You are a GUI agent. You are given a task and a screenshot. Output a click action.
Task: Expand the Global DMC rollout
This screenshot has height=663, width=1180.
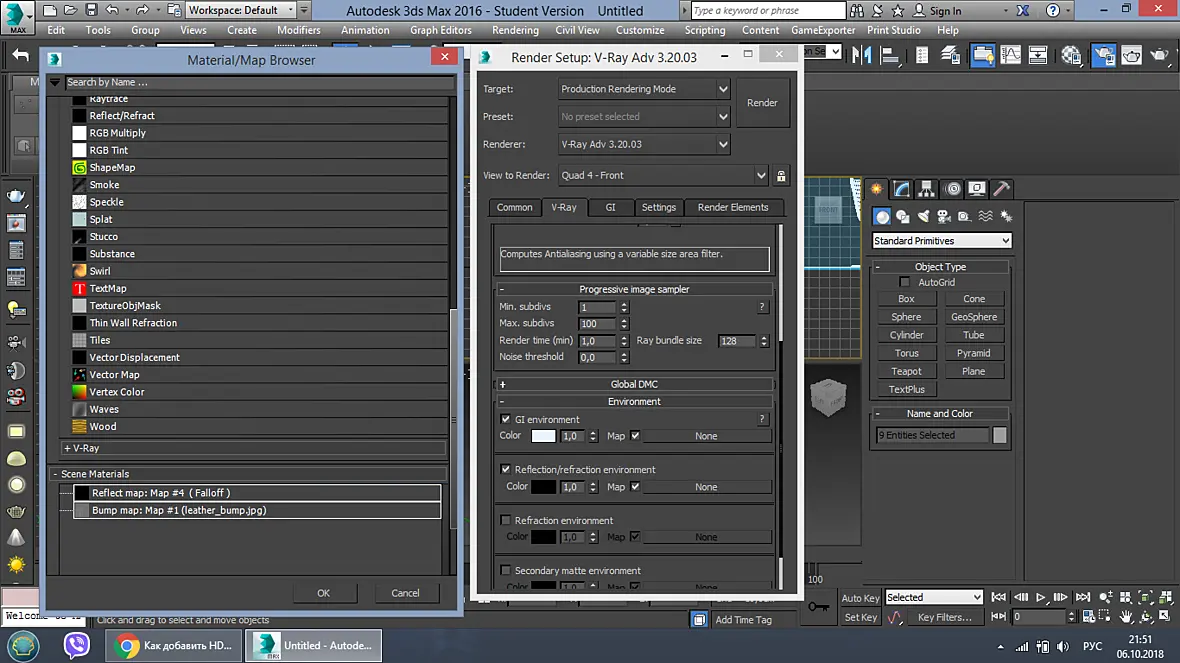point(634,384)
